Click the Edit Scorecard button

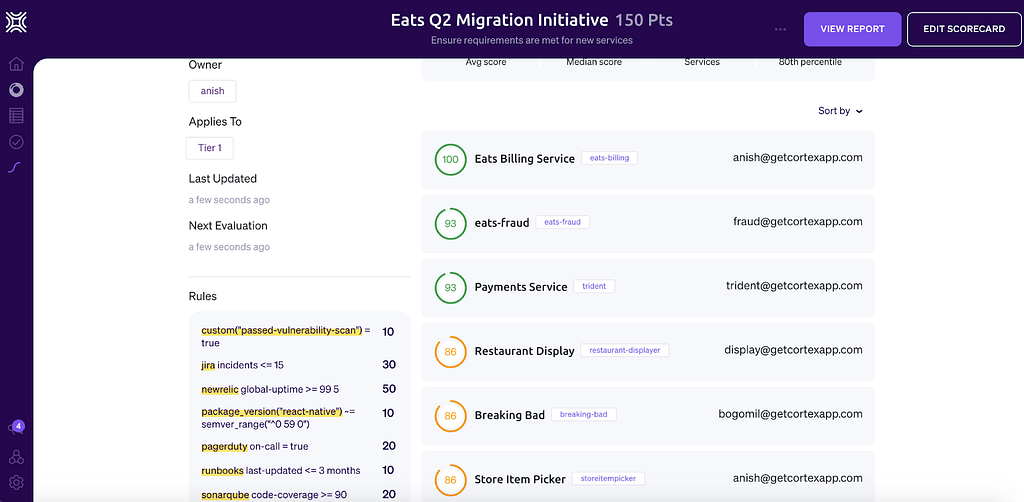pos(964,29)
